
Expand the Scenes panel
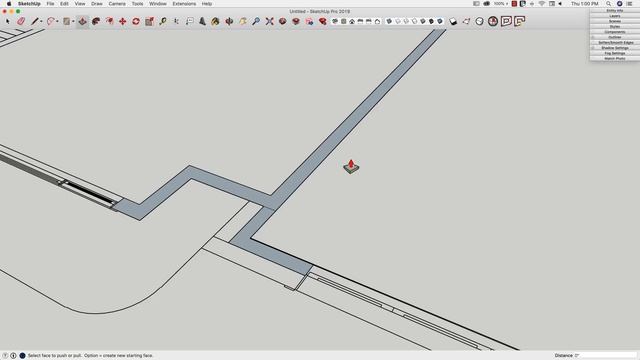click(615, 21)
